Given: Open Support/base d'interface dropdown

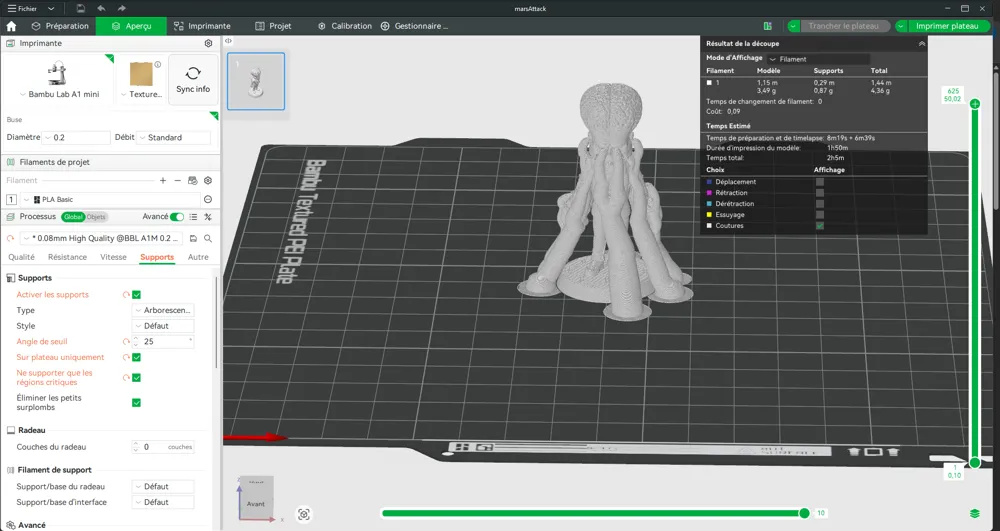Looking at the screenshot, I should pos(163,502).
